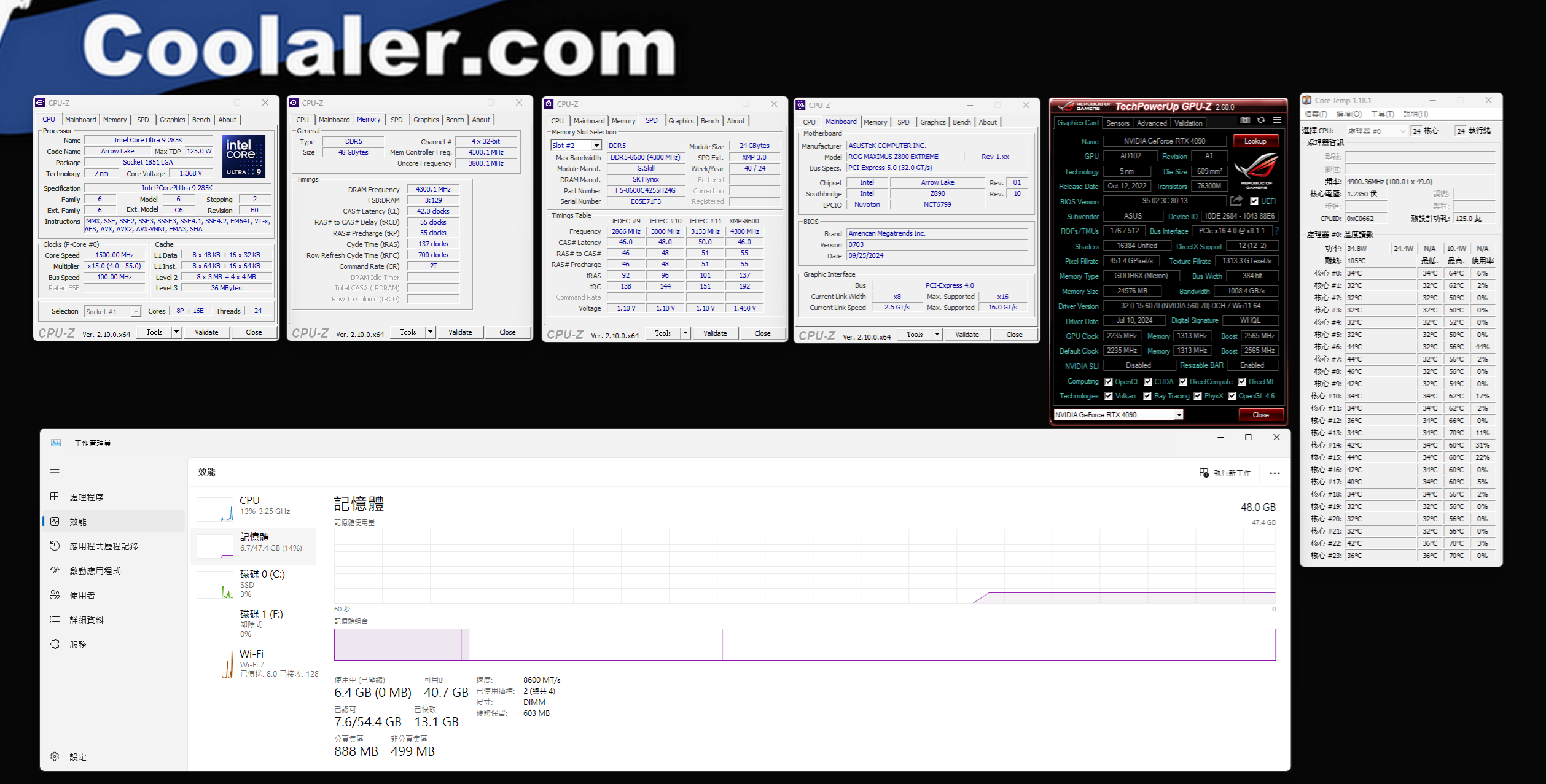Toggle the OpenGL 4.6 checkbox

[1232, 396]
